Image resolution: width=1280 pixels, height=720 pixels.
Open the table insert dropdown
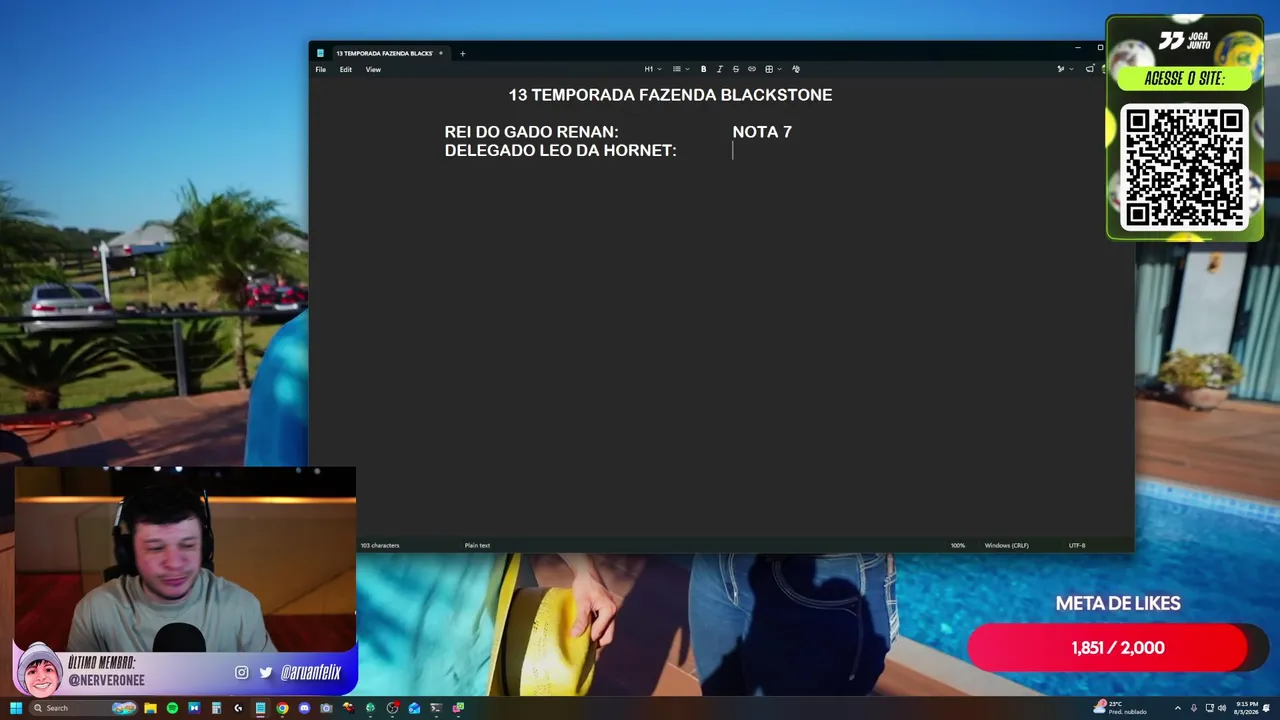click(772, 69)
